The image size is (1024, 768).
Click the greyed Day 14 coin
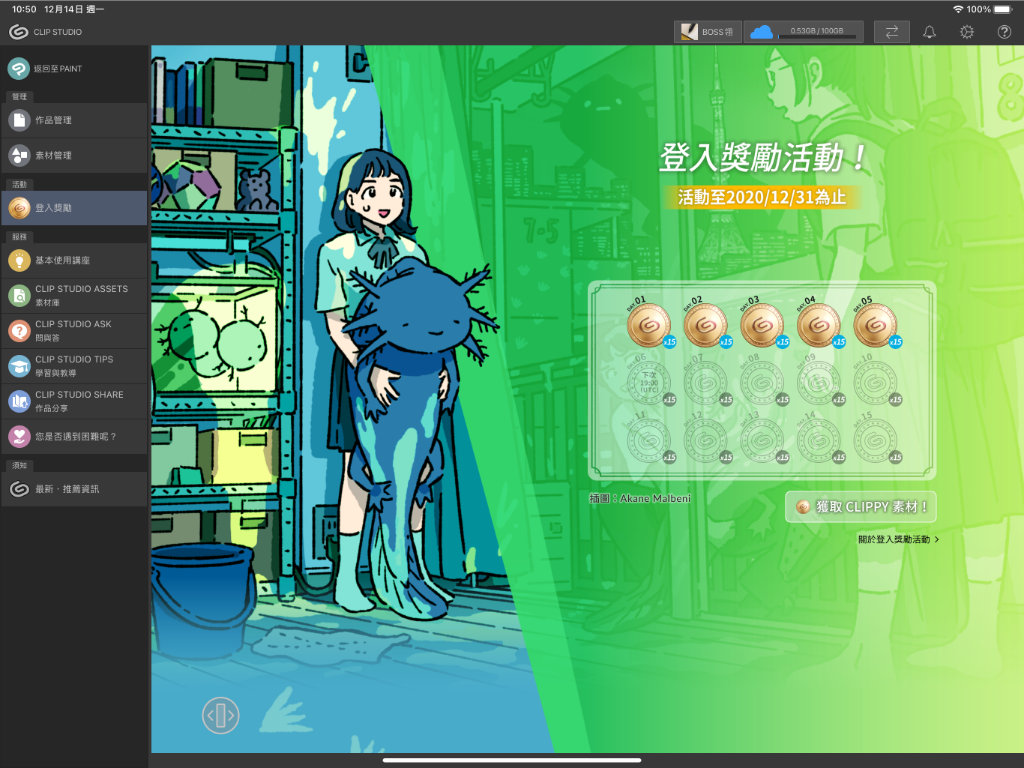coord(819,440)
